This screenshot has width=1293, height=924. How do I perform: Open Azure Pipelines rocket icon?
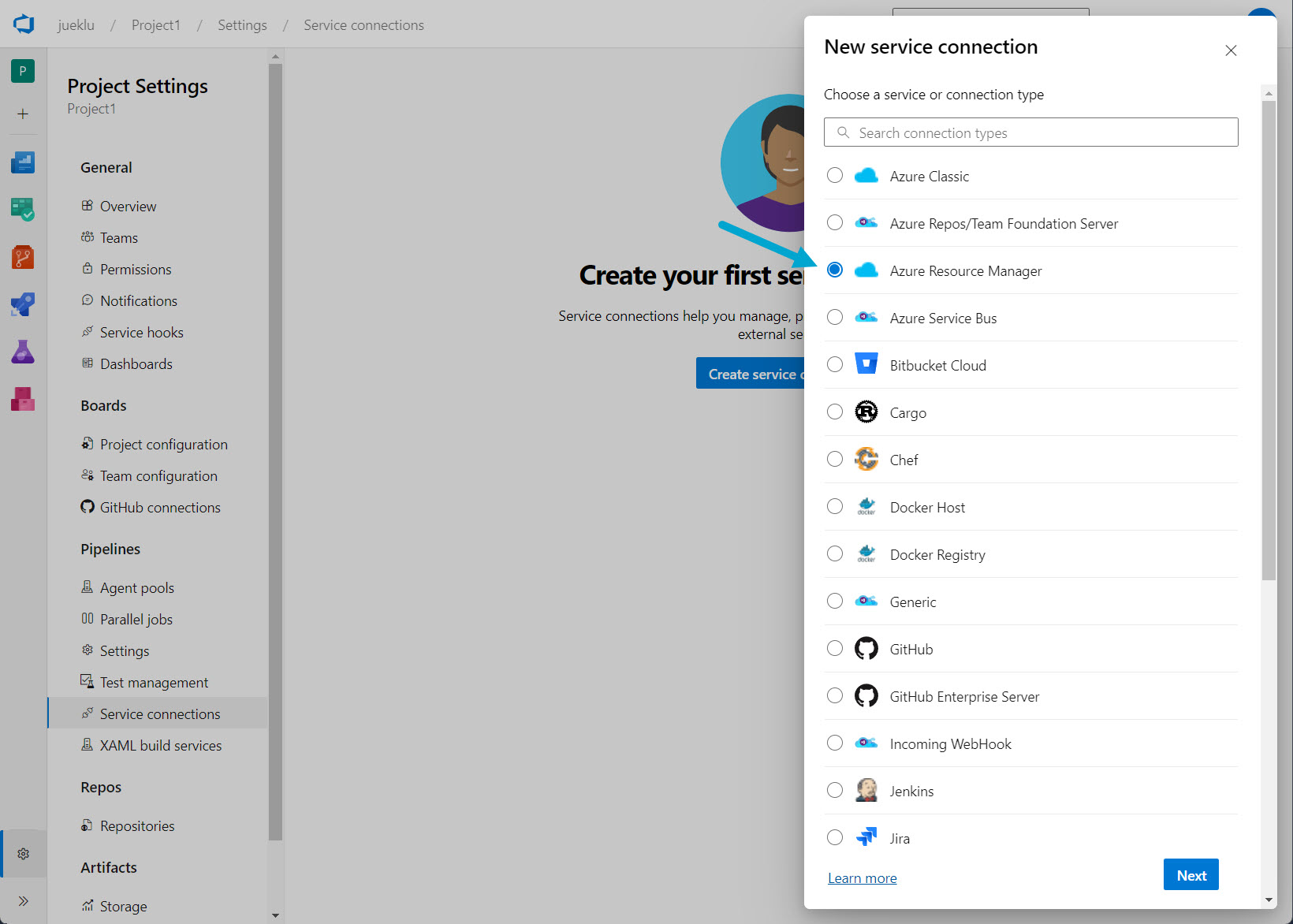23,304
